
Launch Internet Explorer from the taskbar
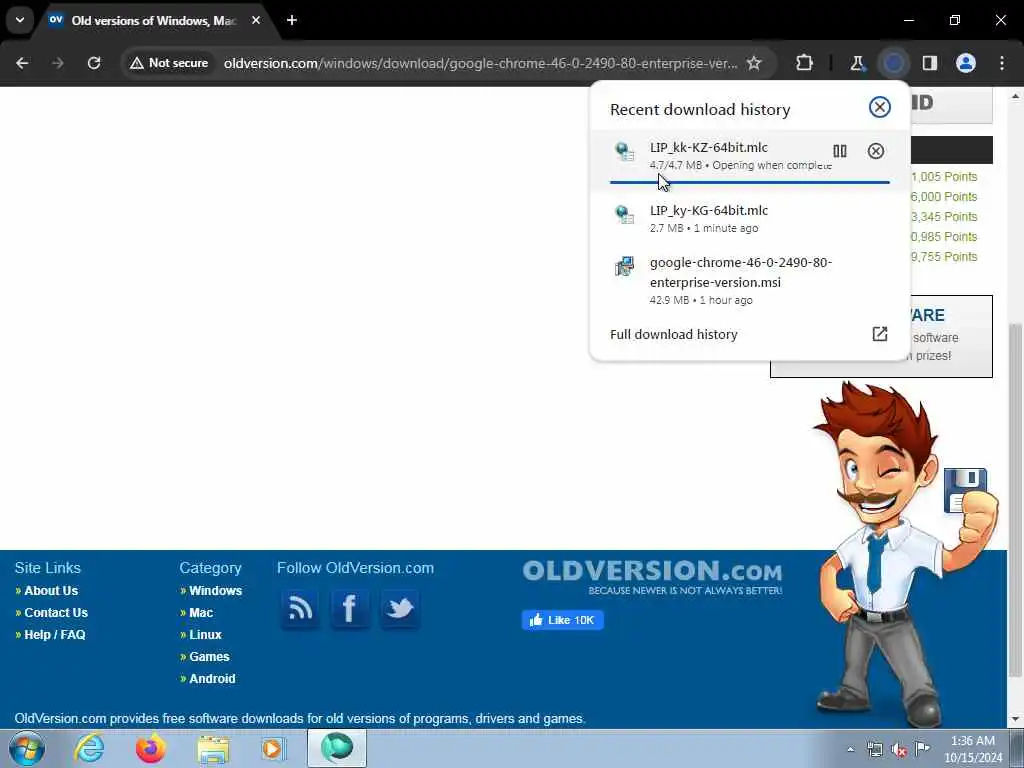tap(89, 748)
